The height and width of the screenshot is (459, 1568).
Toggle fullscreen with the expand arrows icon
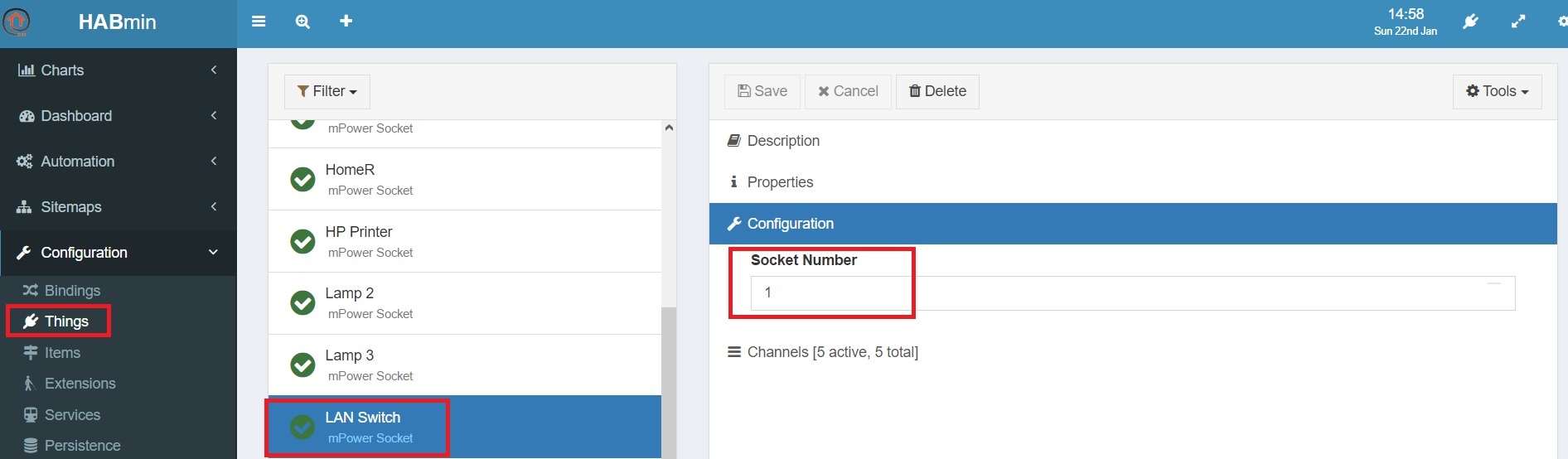(x=1517, y=22)
